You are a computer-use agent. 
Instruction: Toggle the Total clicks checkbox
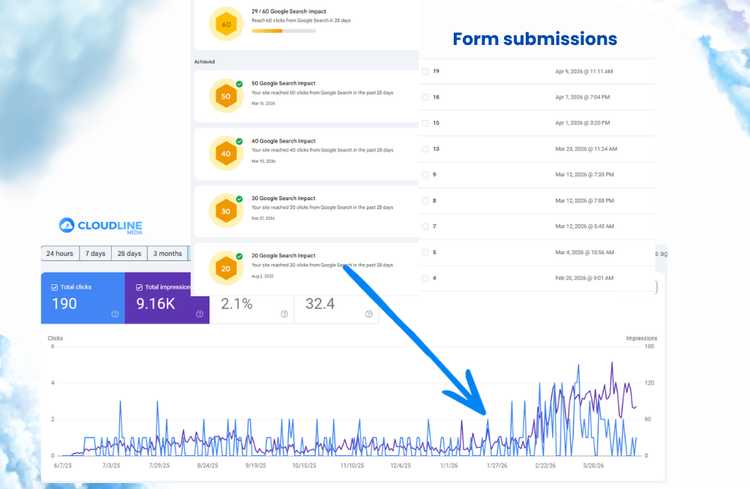(54, 287)
